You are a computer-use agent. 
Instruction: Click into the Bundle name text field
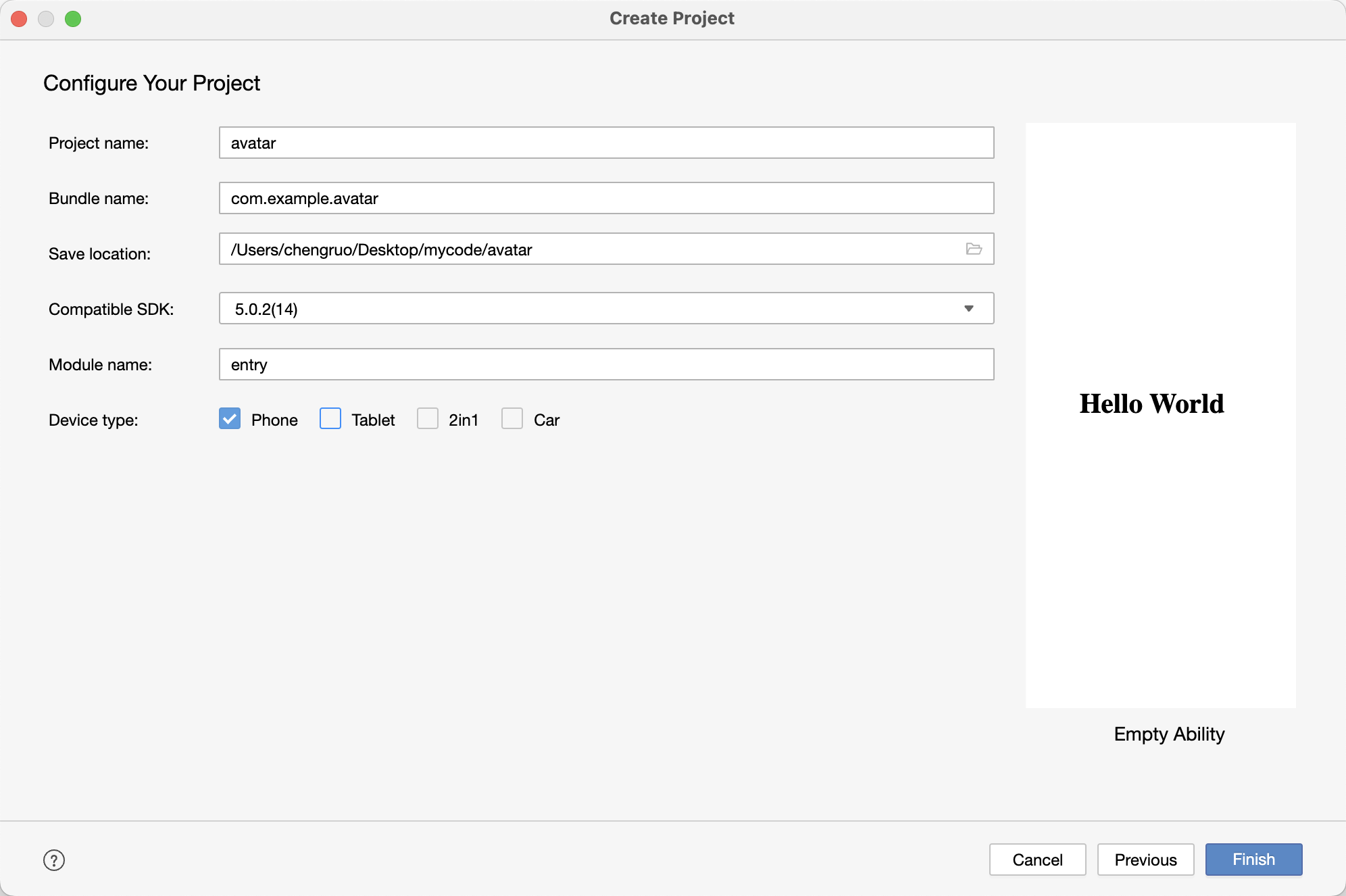coord(606,199)
